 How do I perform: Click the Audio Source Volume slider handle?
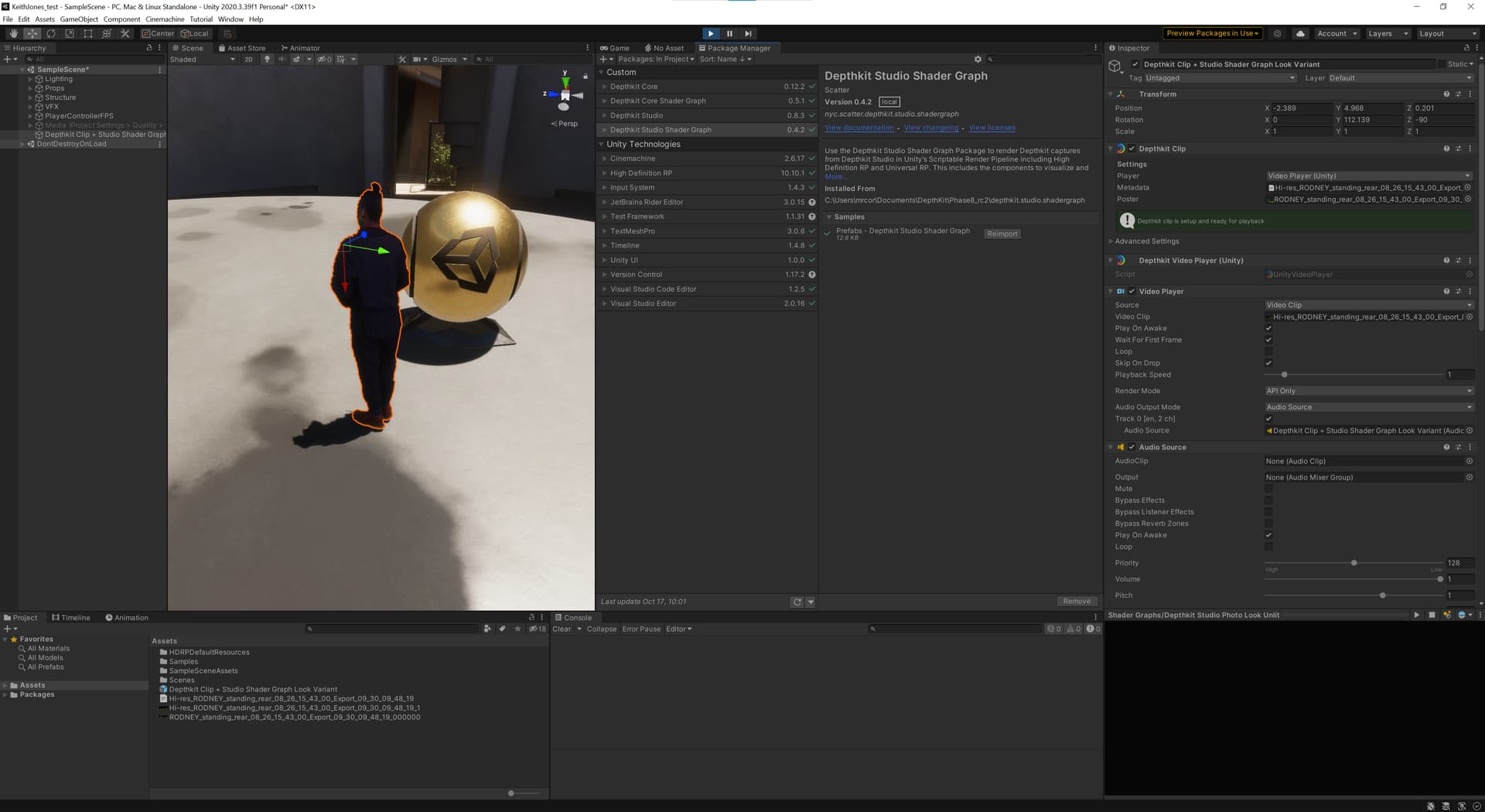click(1439, 579)
